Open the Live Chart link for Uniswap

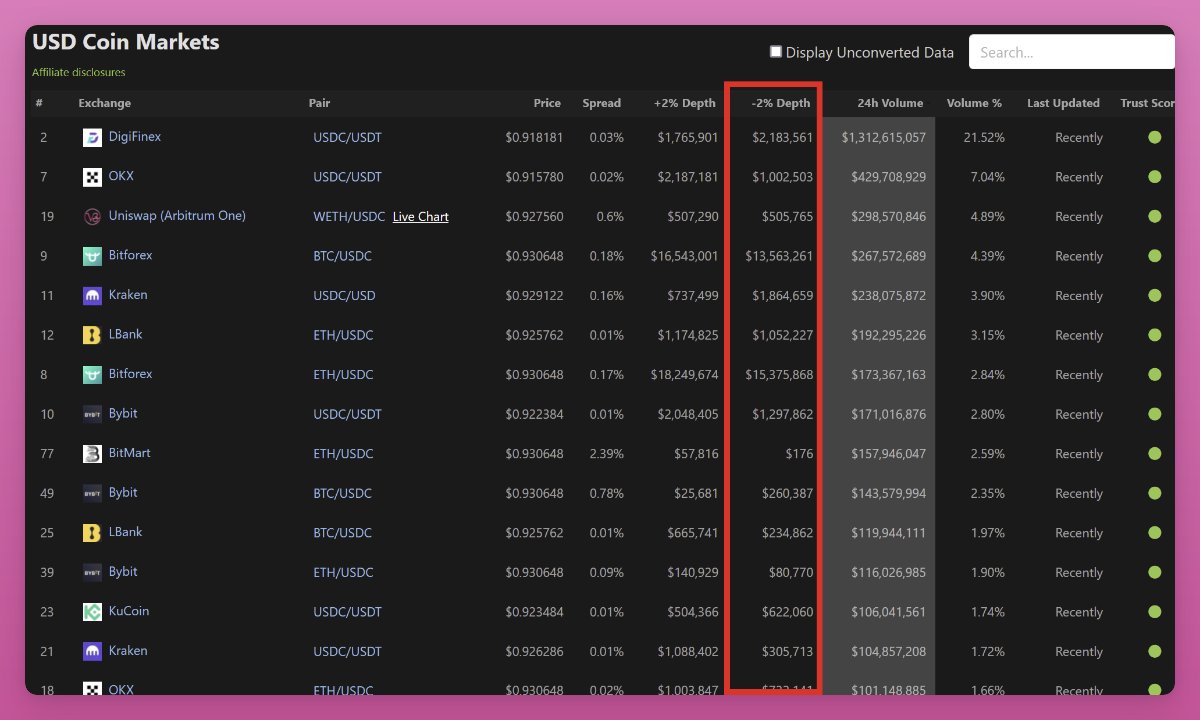[x=420, y=217]
